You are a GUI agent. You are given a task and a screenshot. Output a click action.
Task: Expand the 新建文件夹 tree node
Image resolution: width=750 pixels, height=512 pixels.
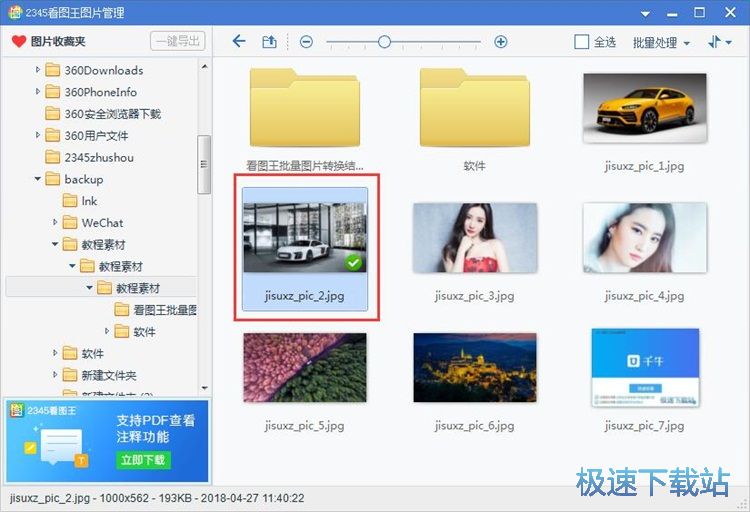55,375
